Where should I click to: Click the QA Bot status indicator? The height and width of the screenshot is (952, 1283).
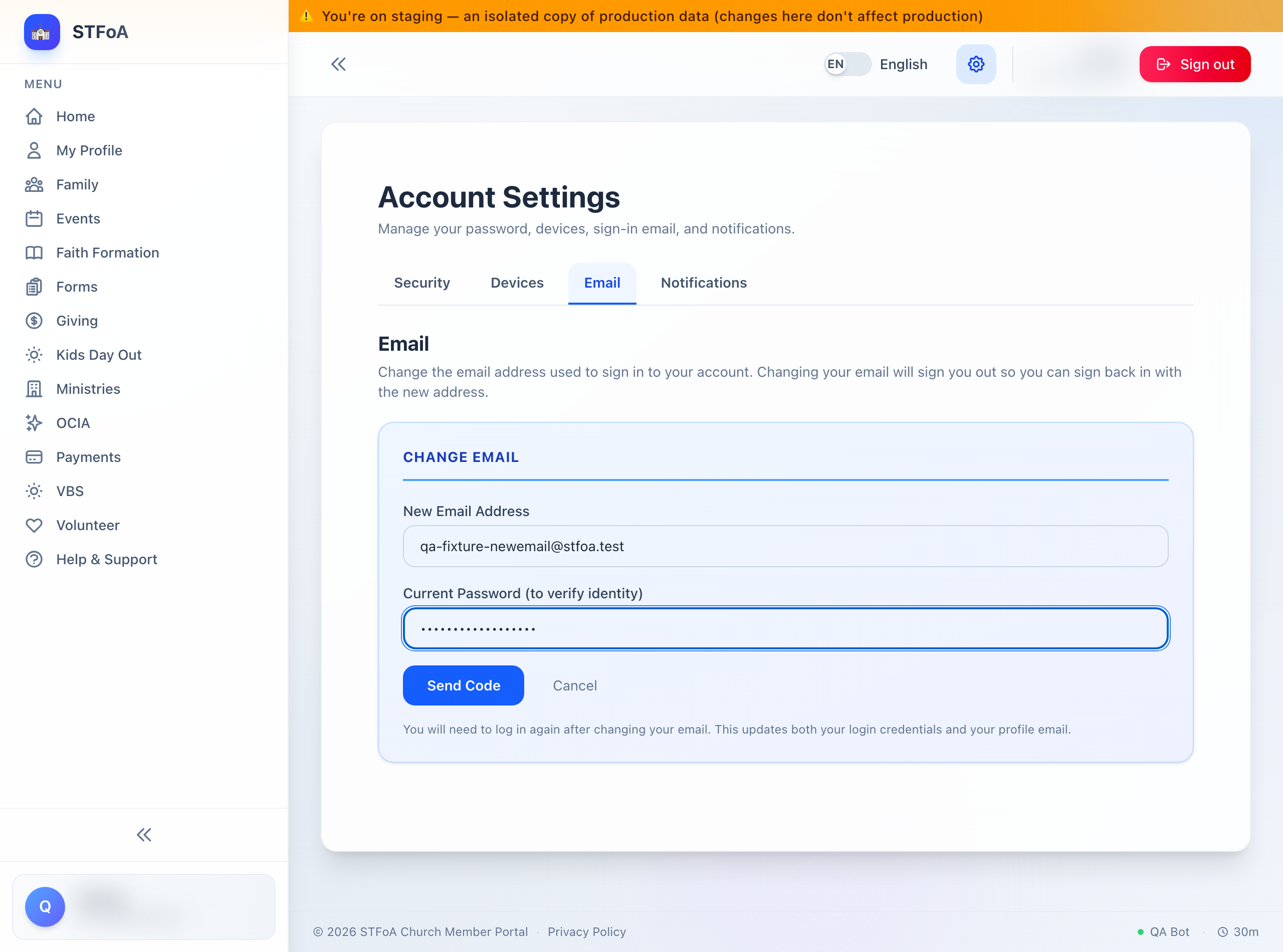[x=1163, y=932]
